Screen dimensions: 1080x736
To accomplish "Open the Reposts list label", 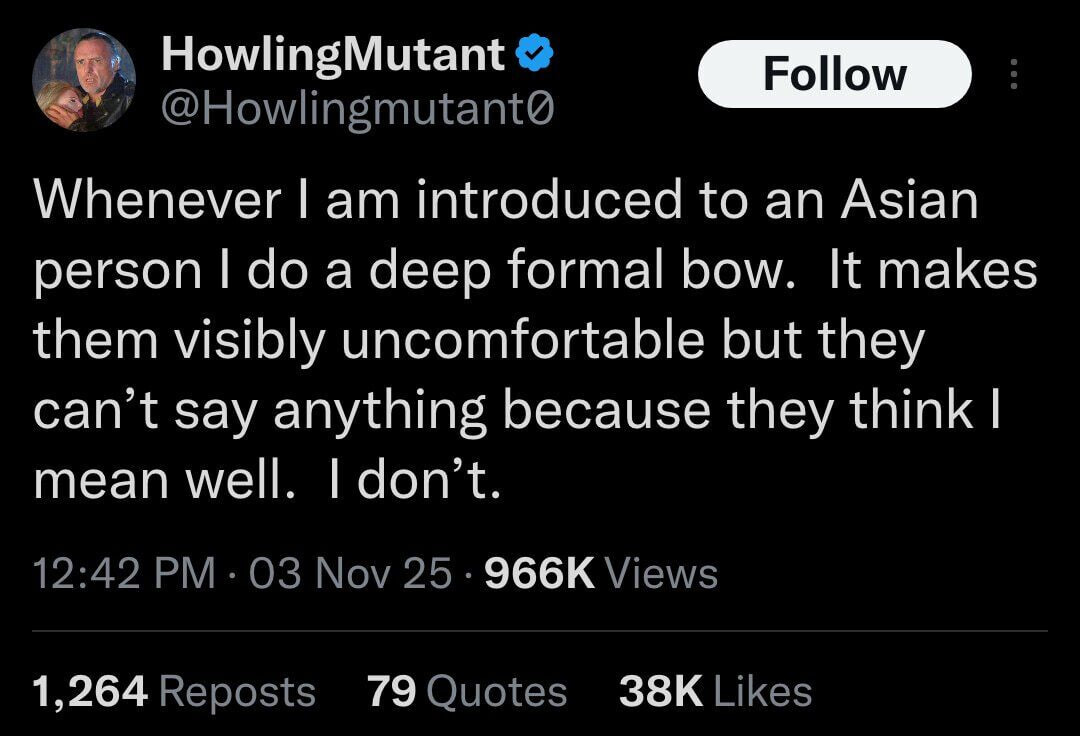I will 237,691.
